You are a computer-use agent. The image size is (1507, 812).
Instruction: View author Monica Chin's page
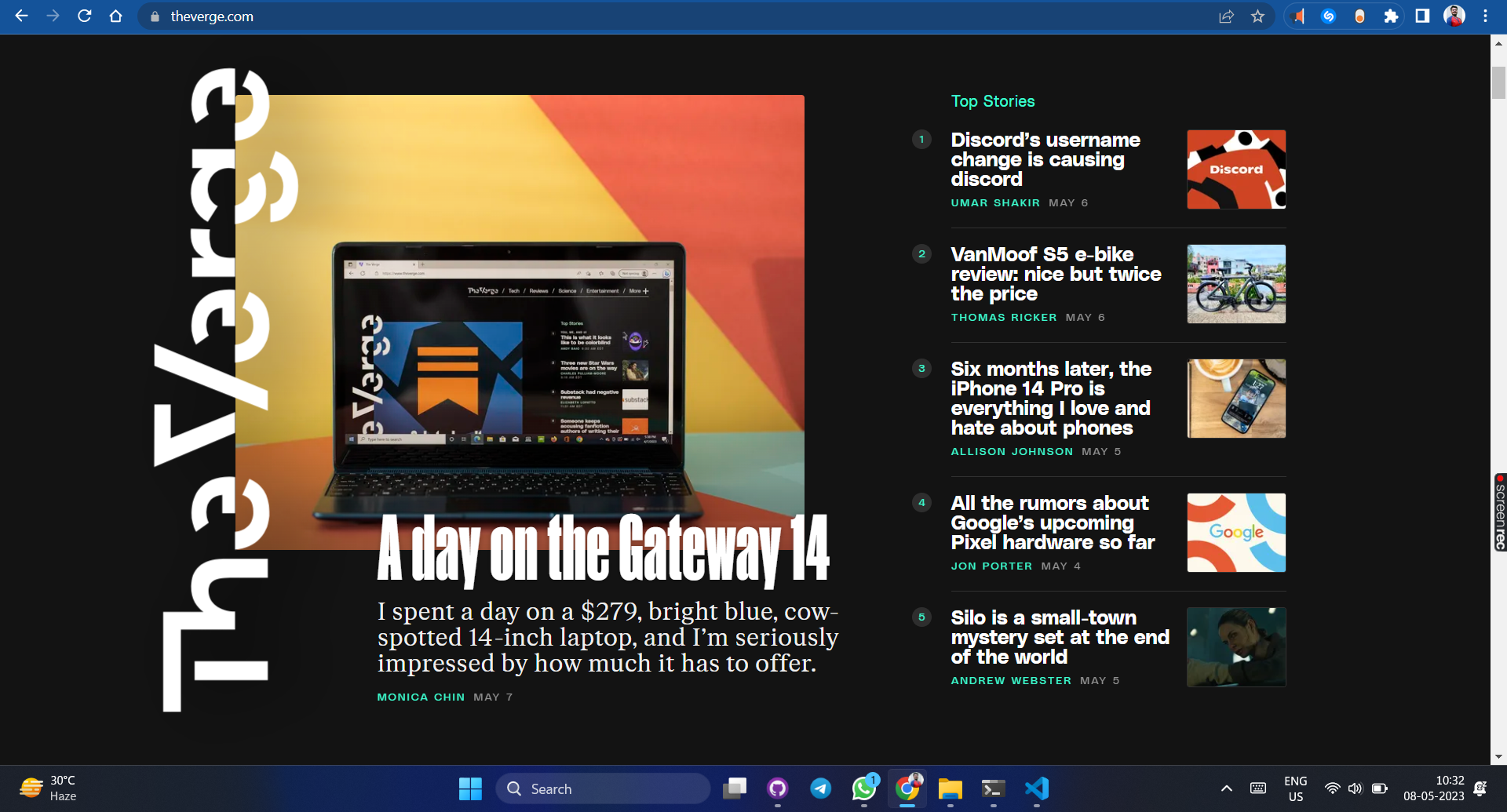[421, 697]
